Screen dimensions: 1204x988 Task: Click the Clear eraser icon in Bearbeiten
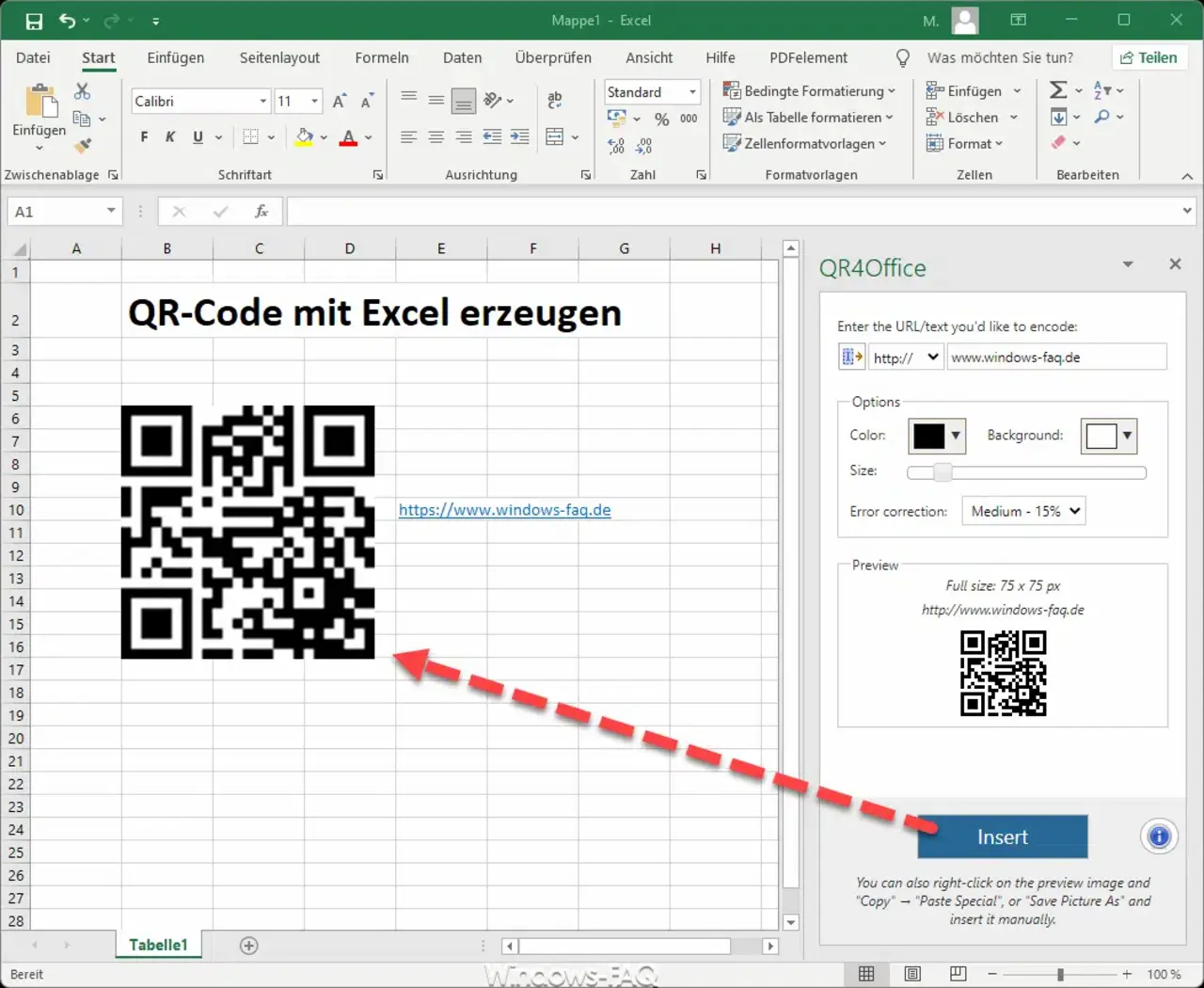[1058, 143]
